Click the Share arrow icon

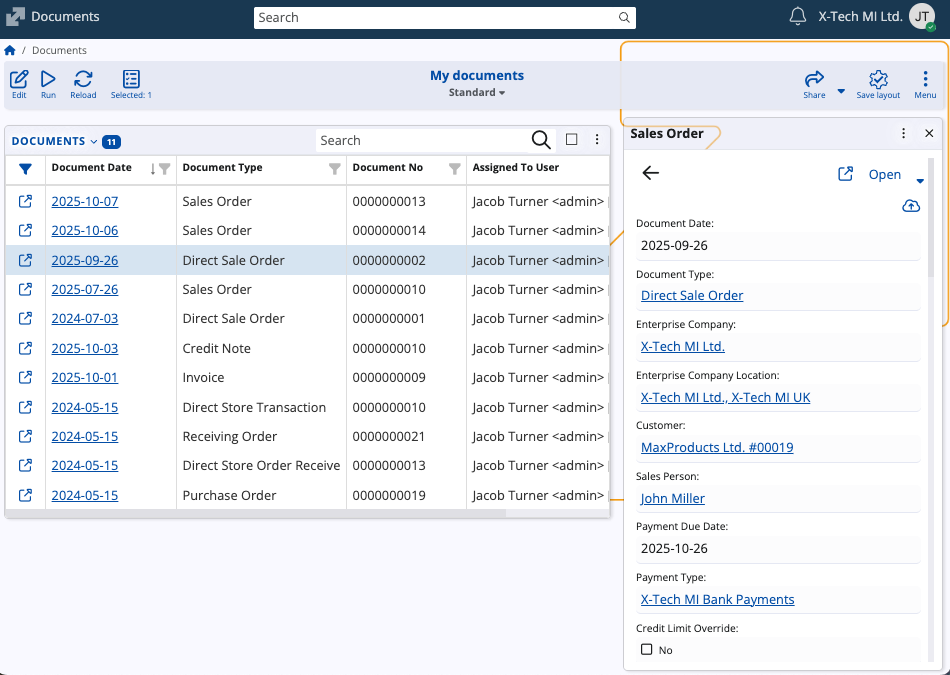tap(814, 80)
